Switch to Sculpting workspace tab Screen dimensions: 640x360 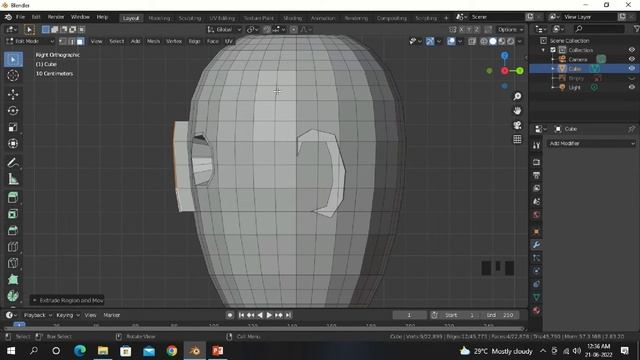coord(190,18)
